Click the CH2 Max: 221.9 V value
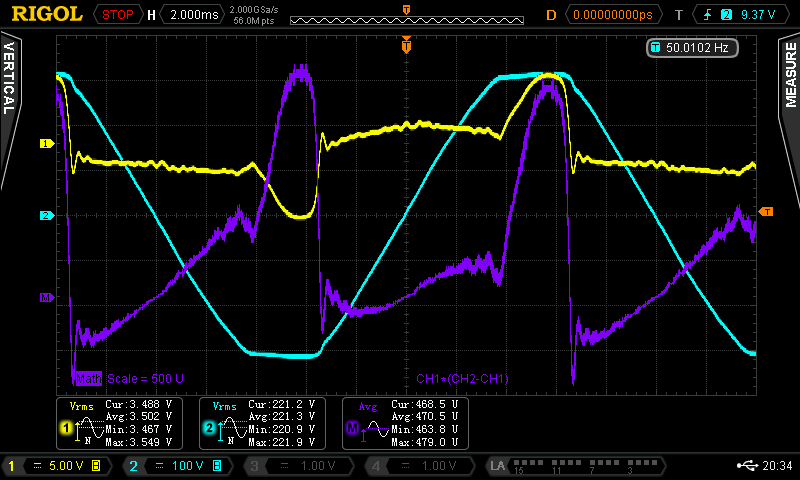Viewport: 800px width, 480px height. click(x=282, y=442)
